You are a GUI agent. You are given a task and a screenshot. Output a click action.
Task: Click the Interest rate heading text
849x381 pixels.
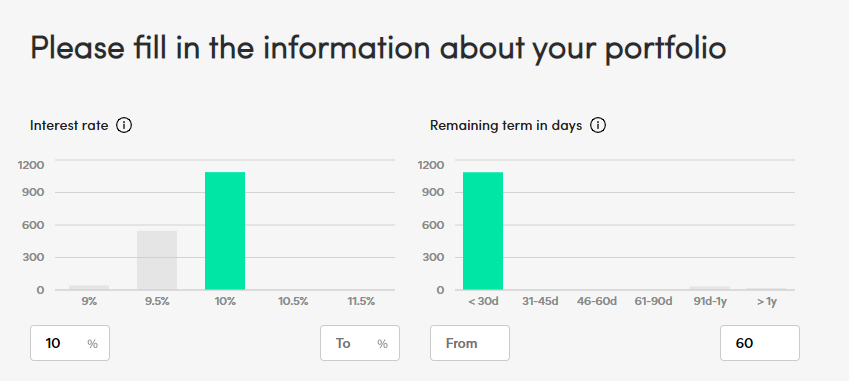pyautogui.click(x=69, y=126)
